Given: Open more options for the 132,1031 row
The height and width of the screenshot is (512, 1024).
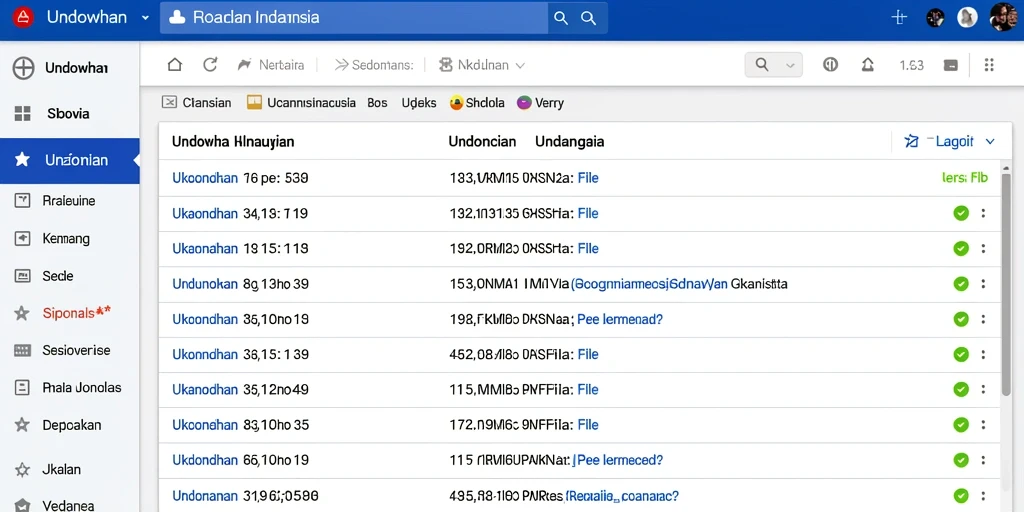Looking at the screenshot, I should pos(983,213).
